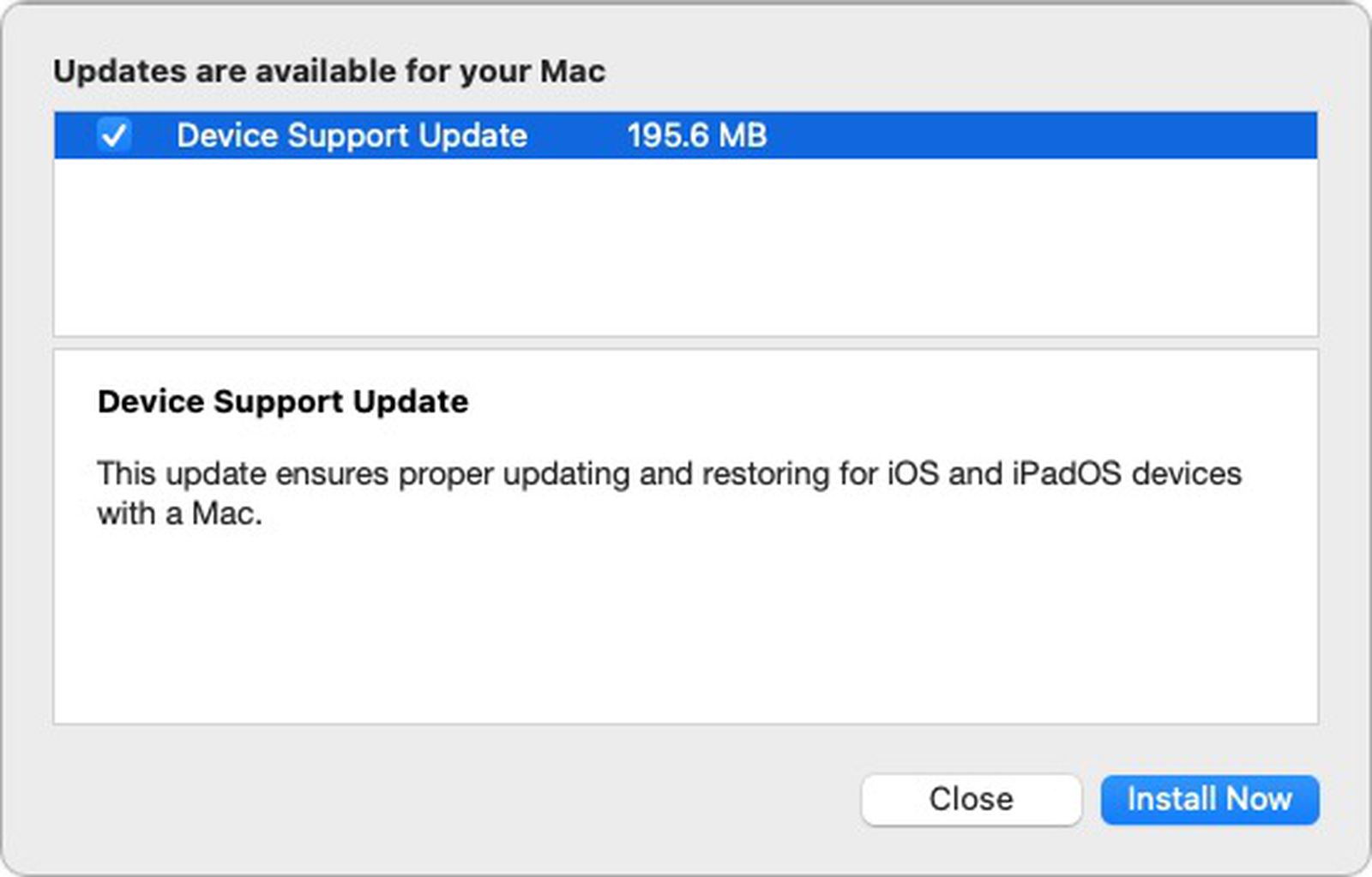Uncheck the Device Support Update checkbox

(x=114, y=135)
